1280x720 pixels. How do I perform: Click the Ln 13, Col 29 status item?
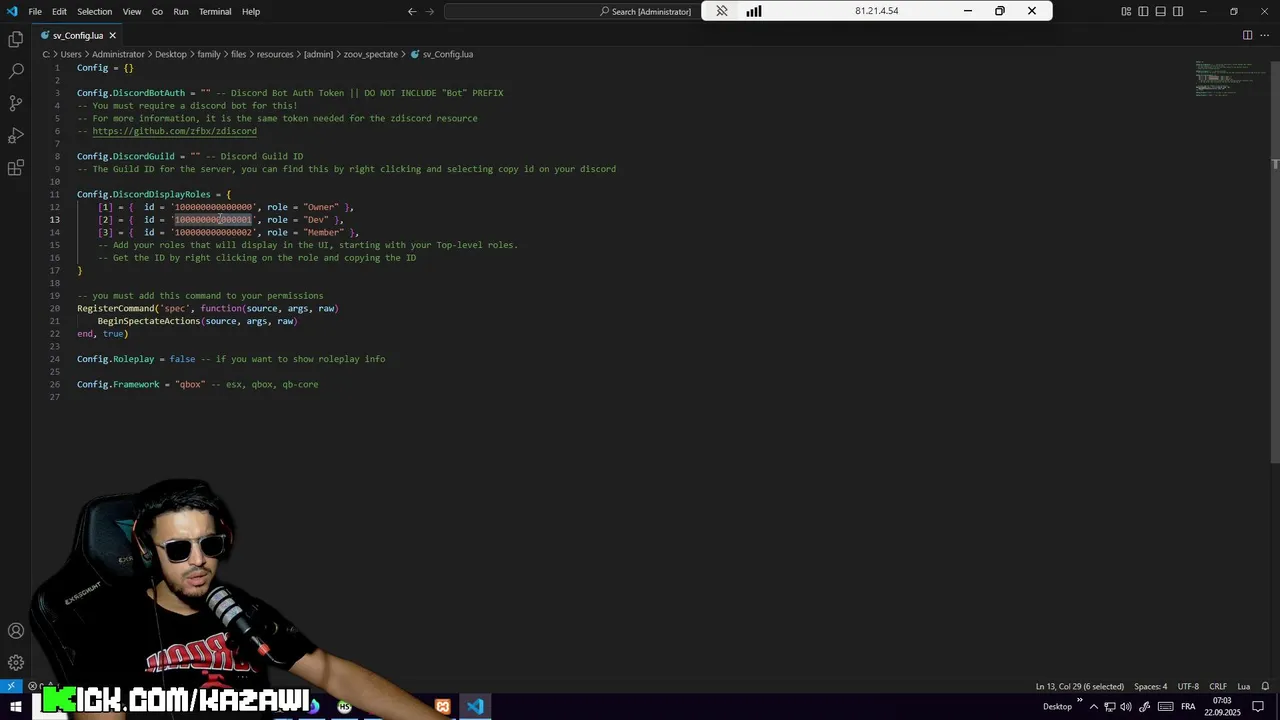(1080, 686)
